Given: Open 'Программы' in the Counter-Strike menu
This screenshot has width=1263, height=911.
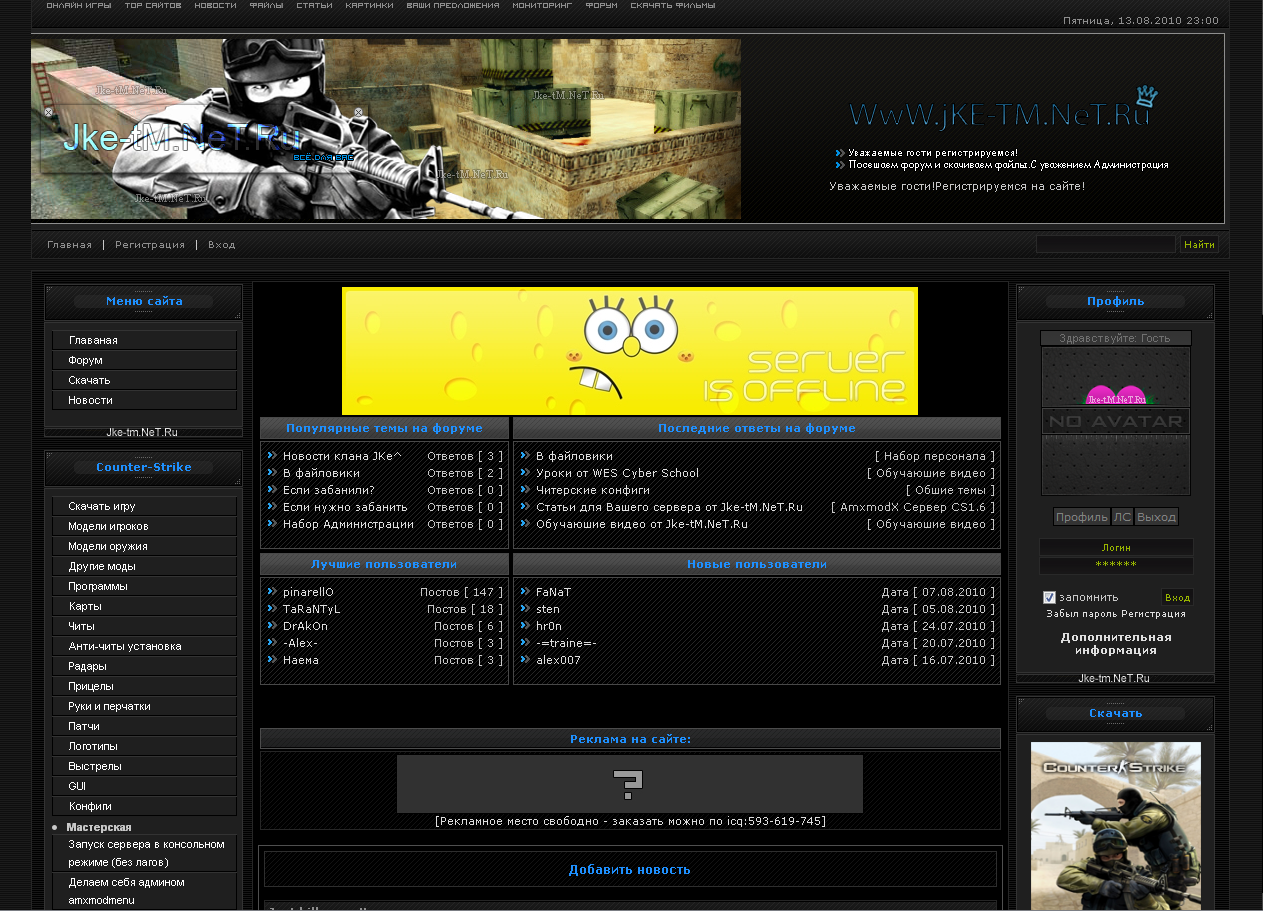Looking at the screenshot, I should 144,586.
